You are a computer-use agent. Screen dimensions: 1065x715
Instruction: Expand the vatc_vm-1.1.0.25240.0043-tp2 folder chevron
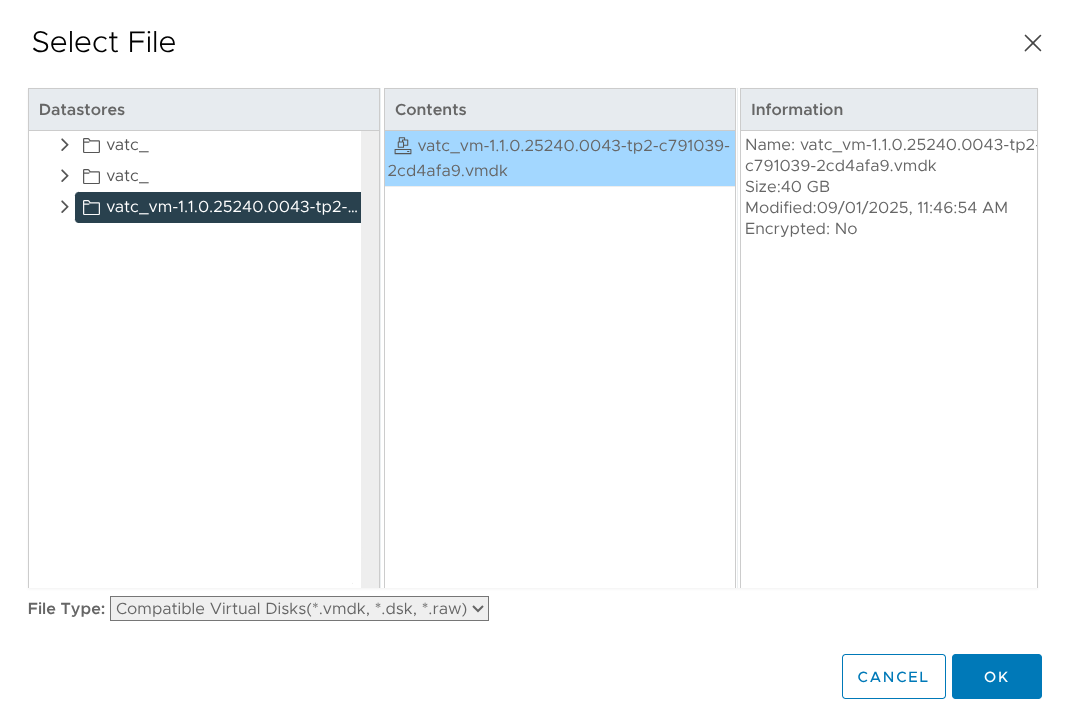coord(65,207)
